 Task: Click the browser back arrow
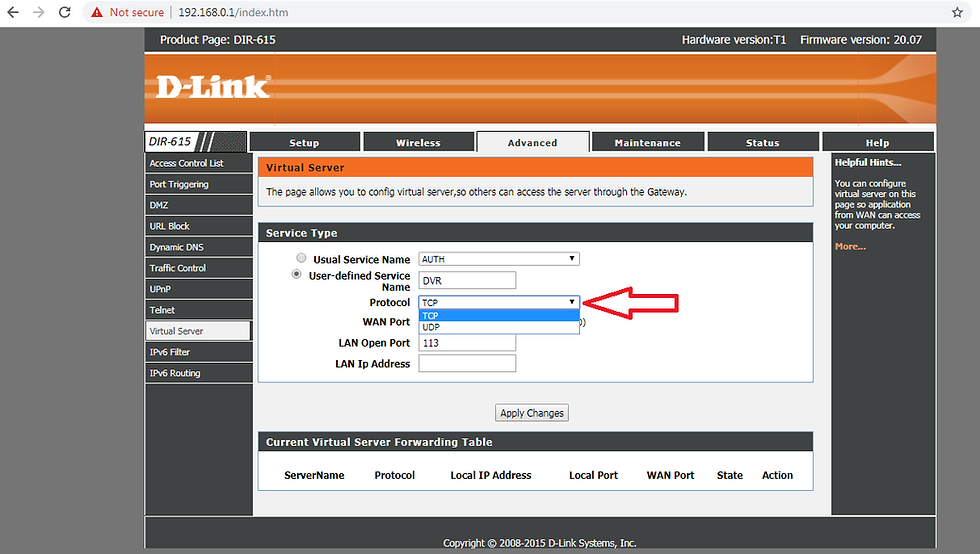12,12
